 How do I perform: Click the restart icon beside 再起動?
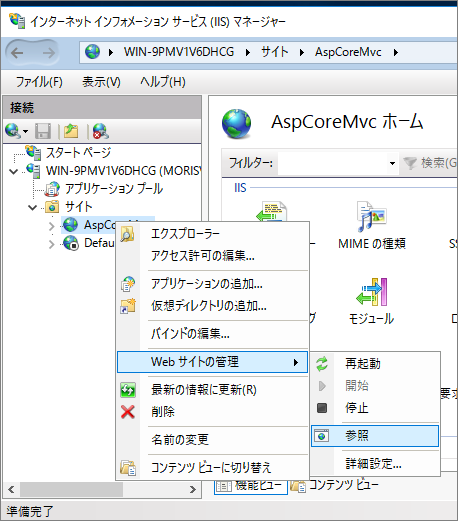coord(322,364)
